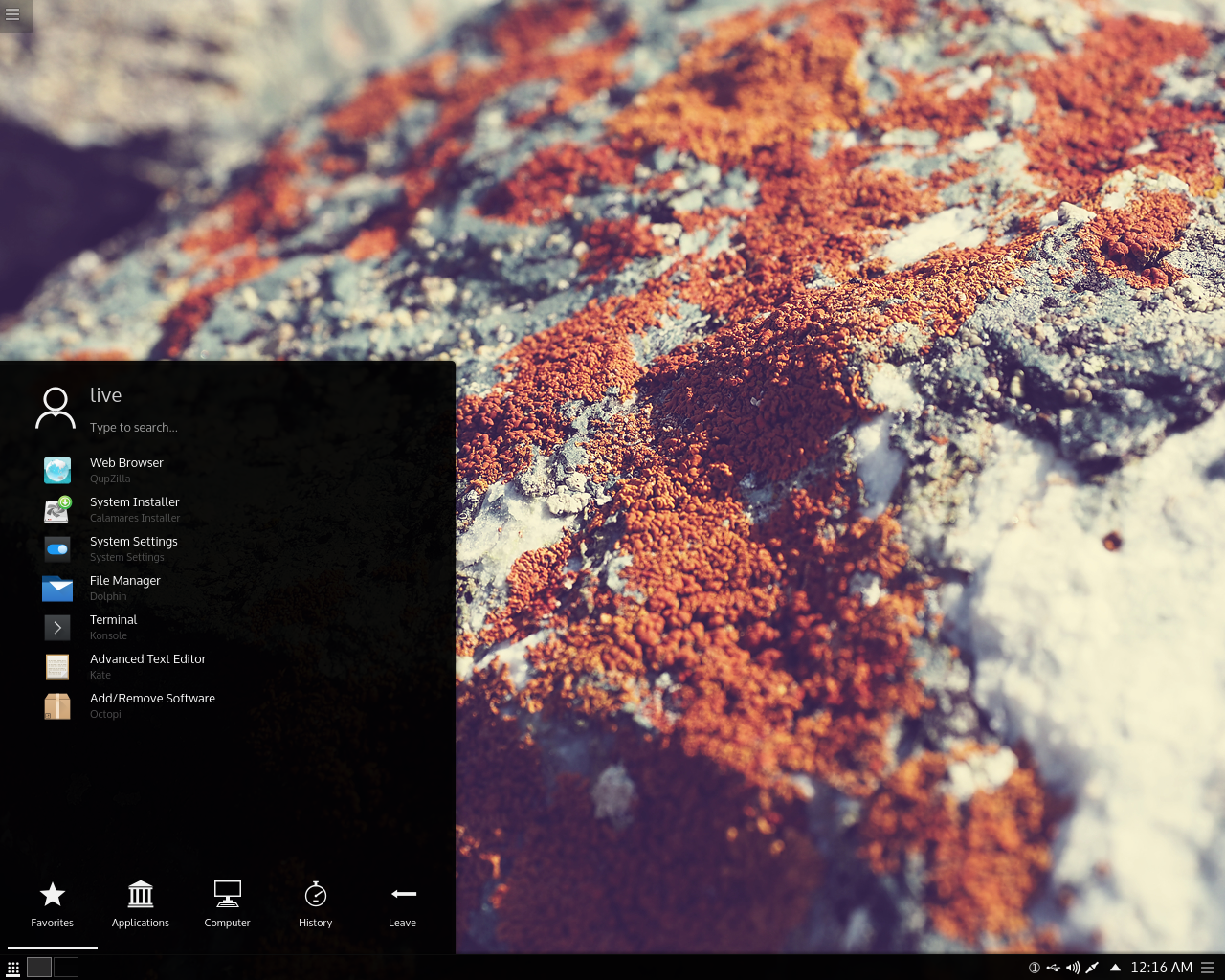Viewport: 1225px width, 980px height.
Task: Open the USB device notifier tray icon
Action: (x=1054, y=968)
